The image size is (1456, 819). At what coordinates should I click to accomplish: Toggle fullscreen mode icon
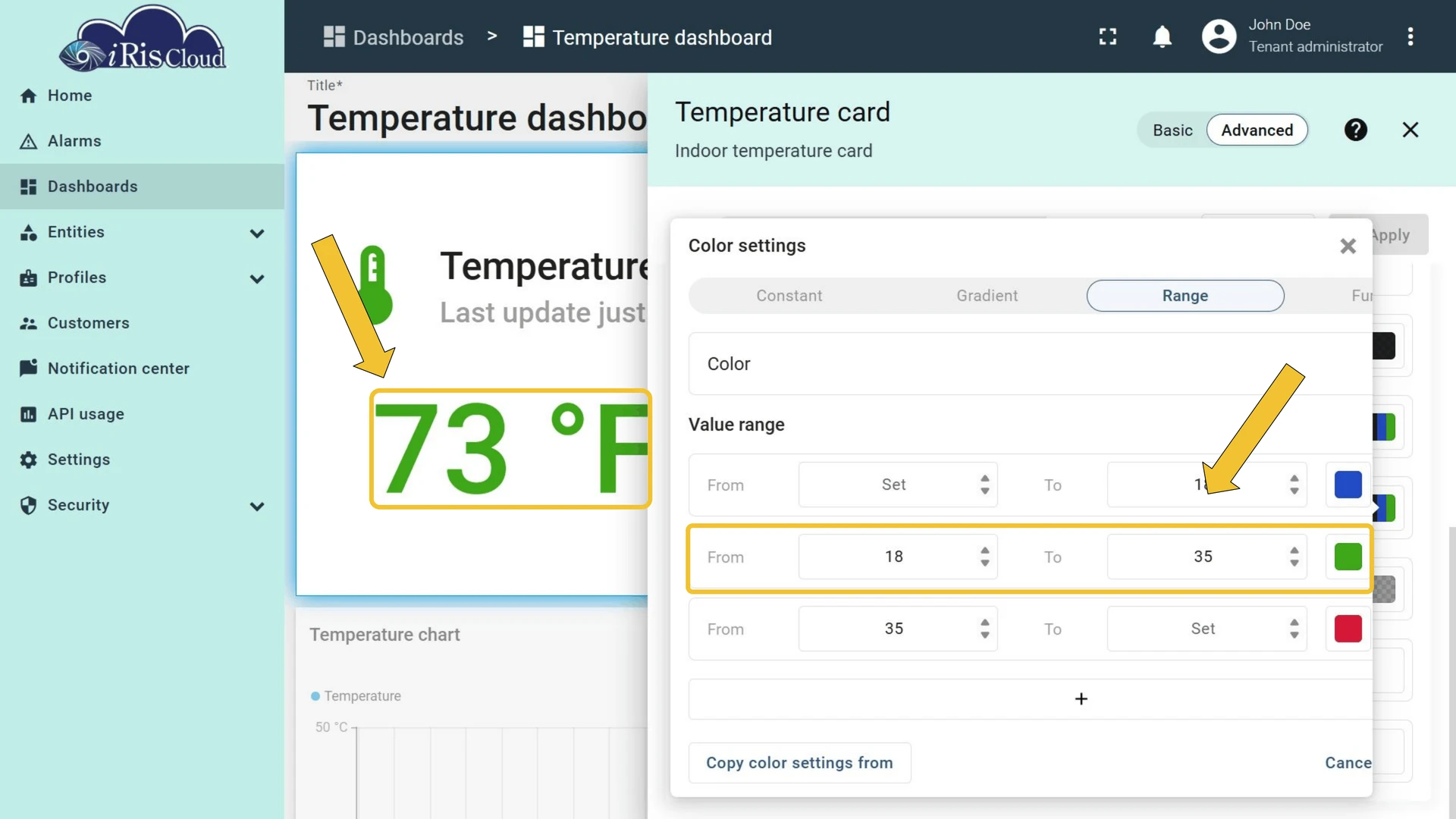click(1108, 36)
